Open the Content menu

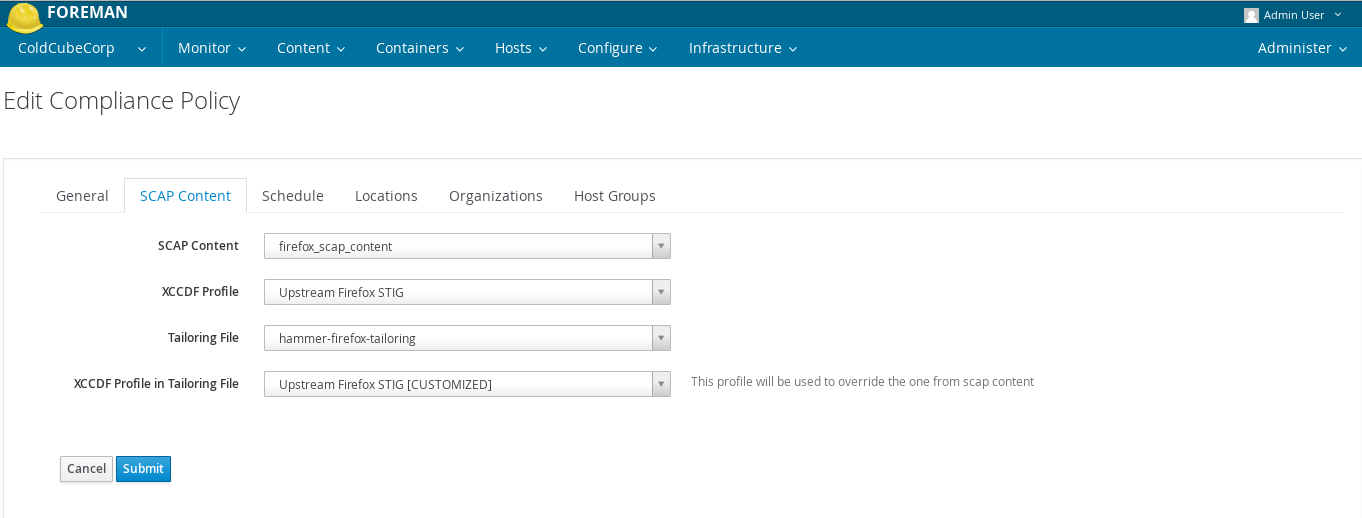(311, 48)
